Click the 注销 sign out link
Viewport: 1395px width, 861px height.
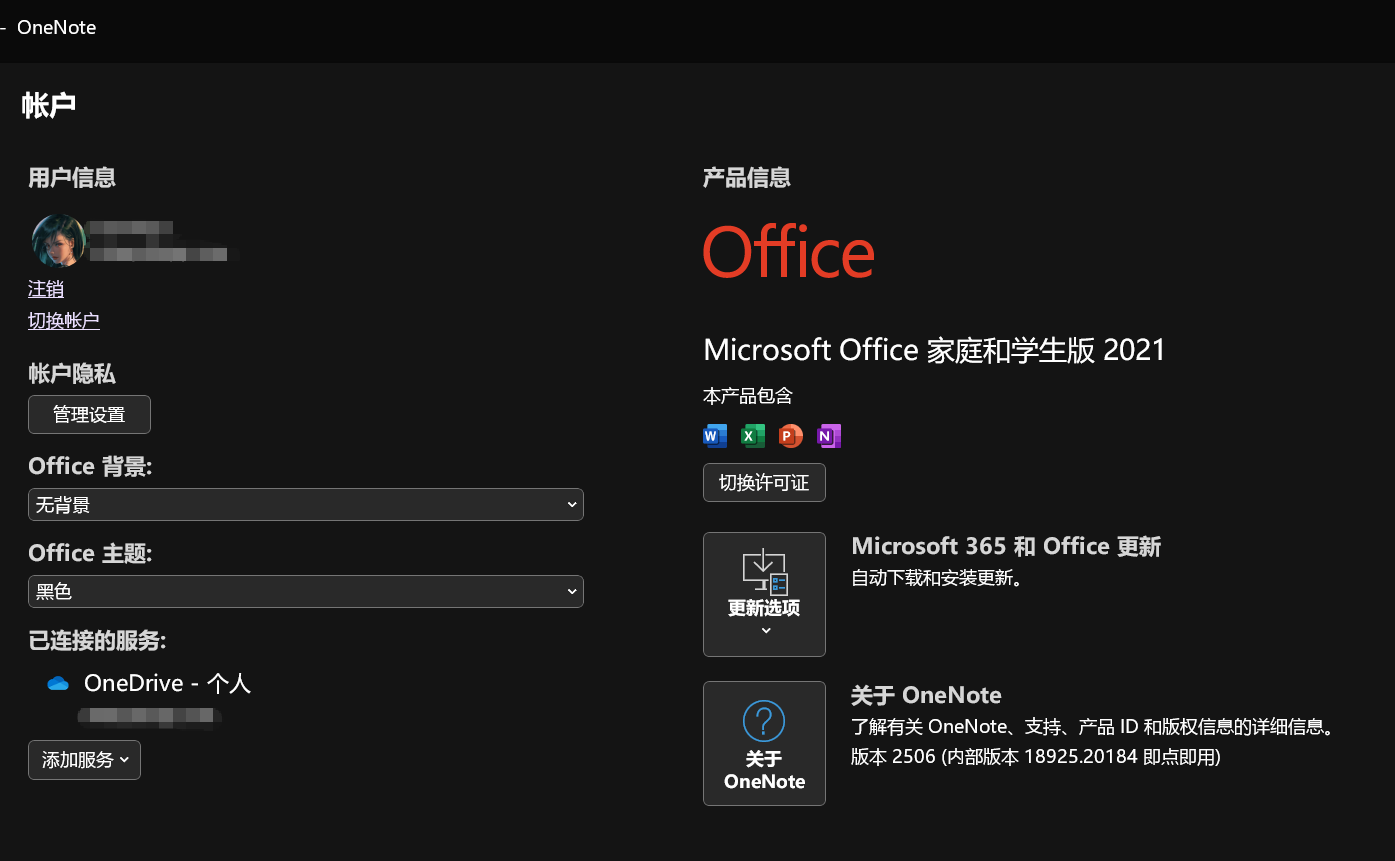(46, 289)
